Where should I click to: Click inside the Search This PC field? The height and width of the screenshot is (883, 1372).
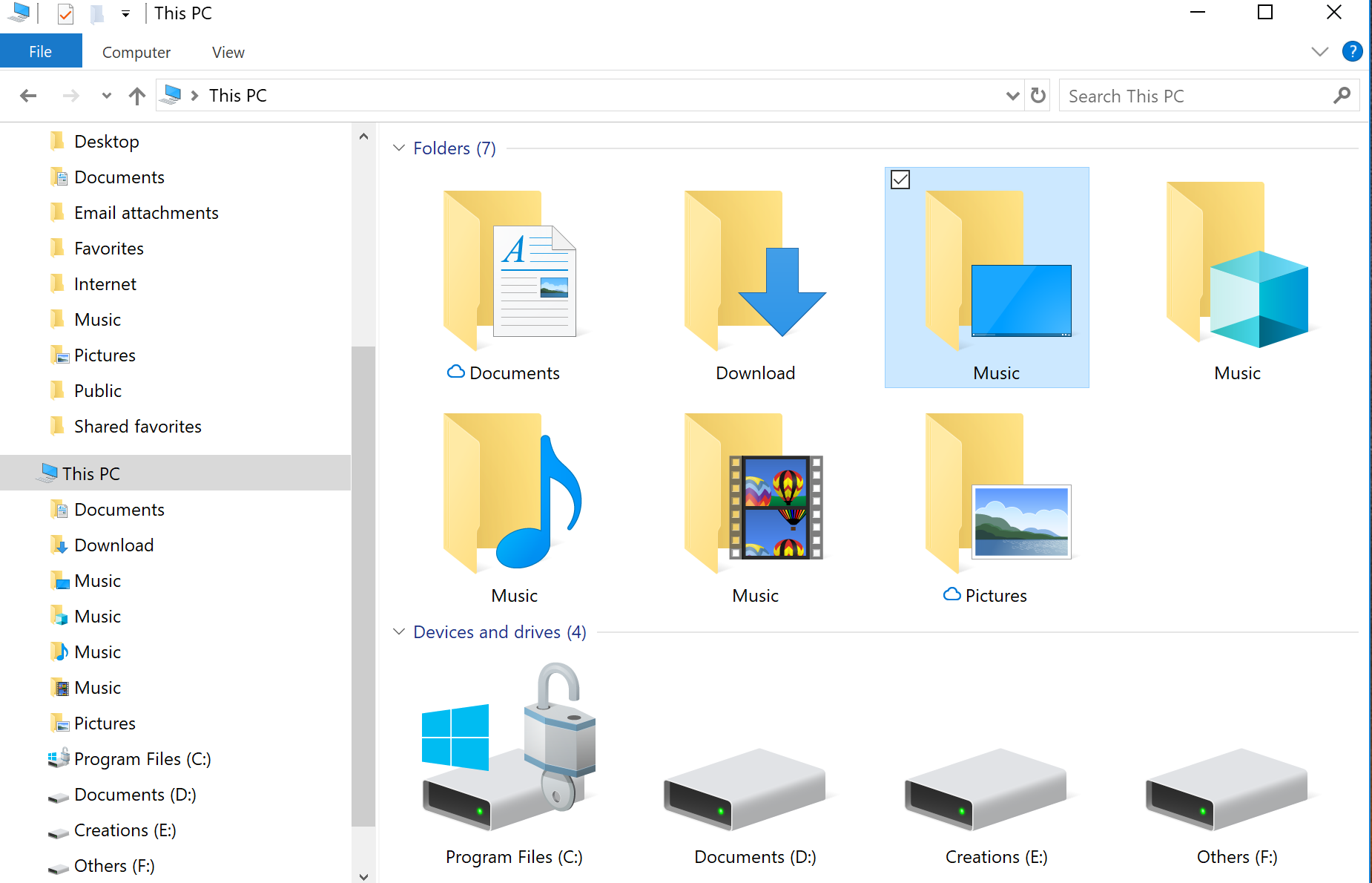1187,95
